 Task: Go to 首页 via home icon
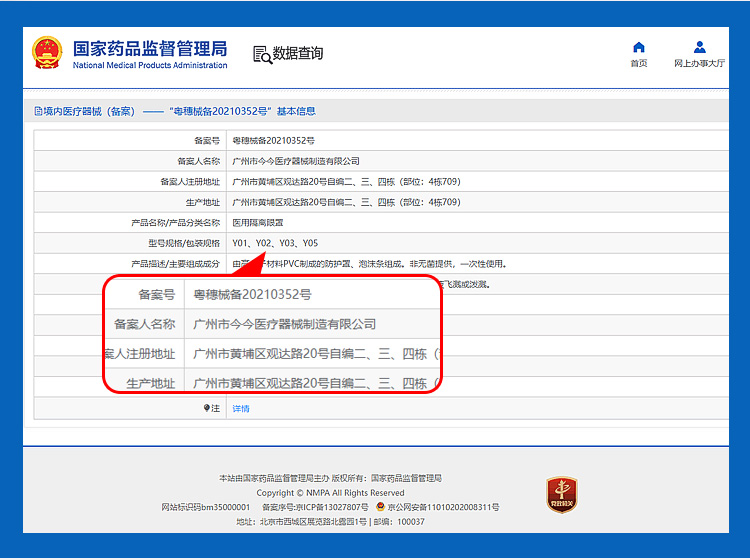(639, 47)
